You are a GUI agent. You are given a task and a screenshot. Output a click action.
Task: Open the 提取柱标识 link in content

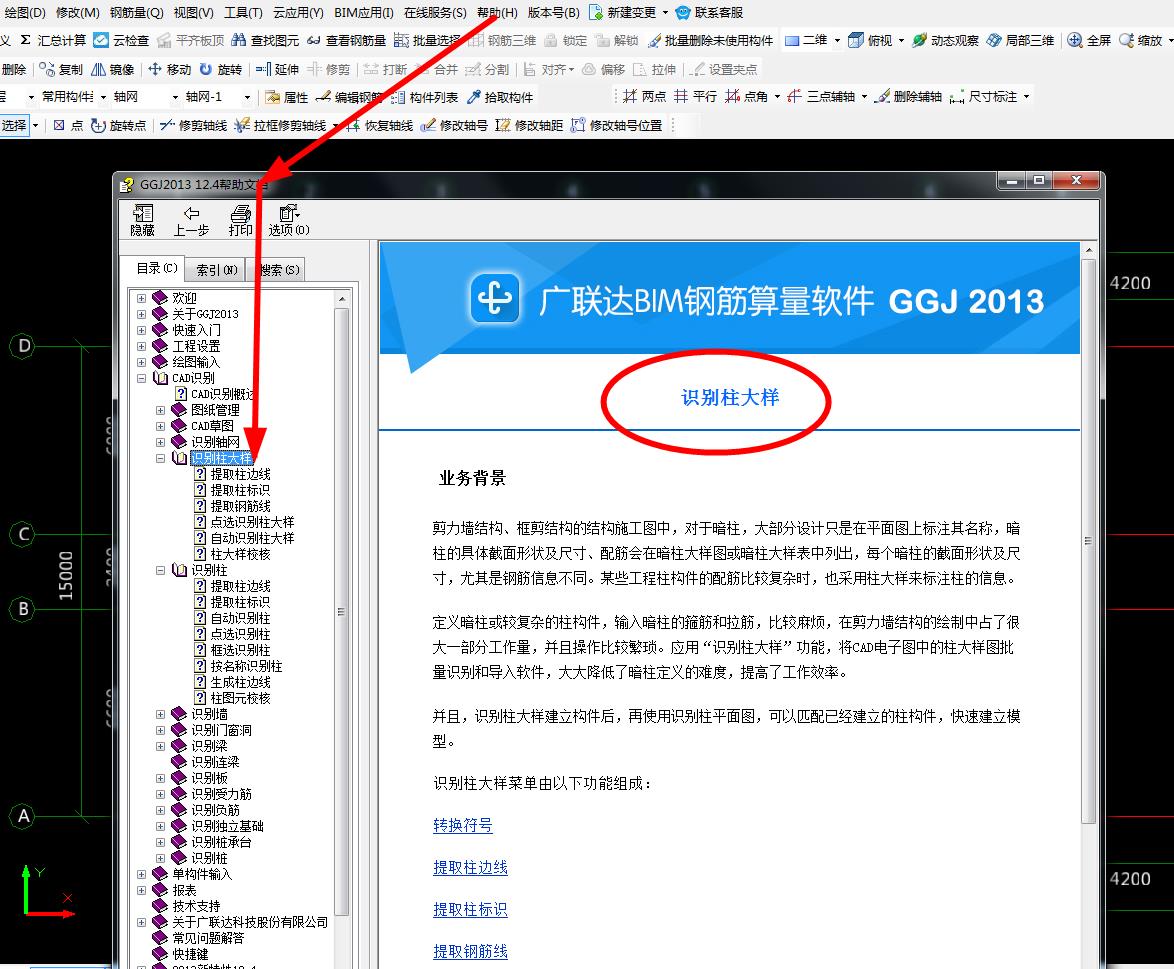click(470, 909)
